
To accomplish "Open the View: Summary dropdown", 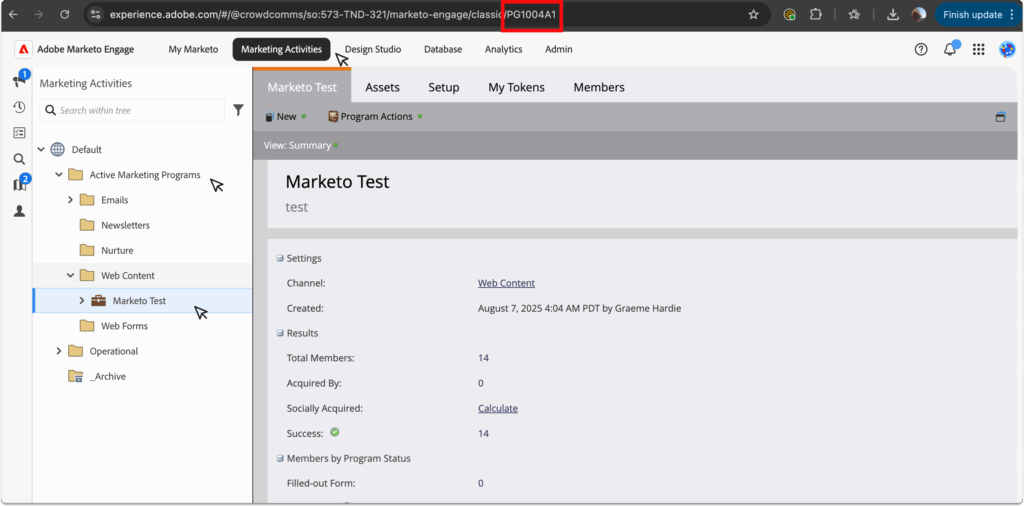I will coord(300,145).
